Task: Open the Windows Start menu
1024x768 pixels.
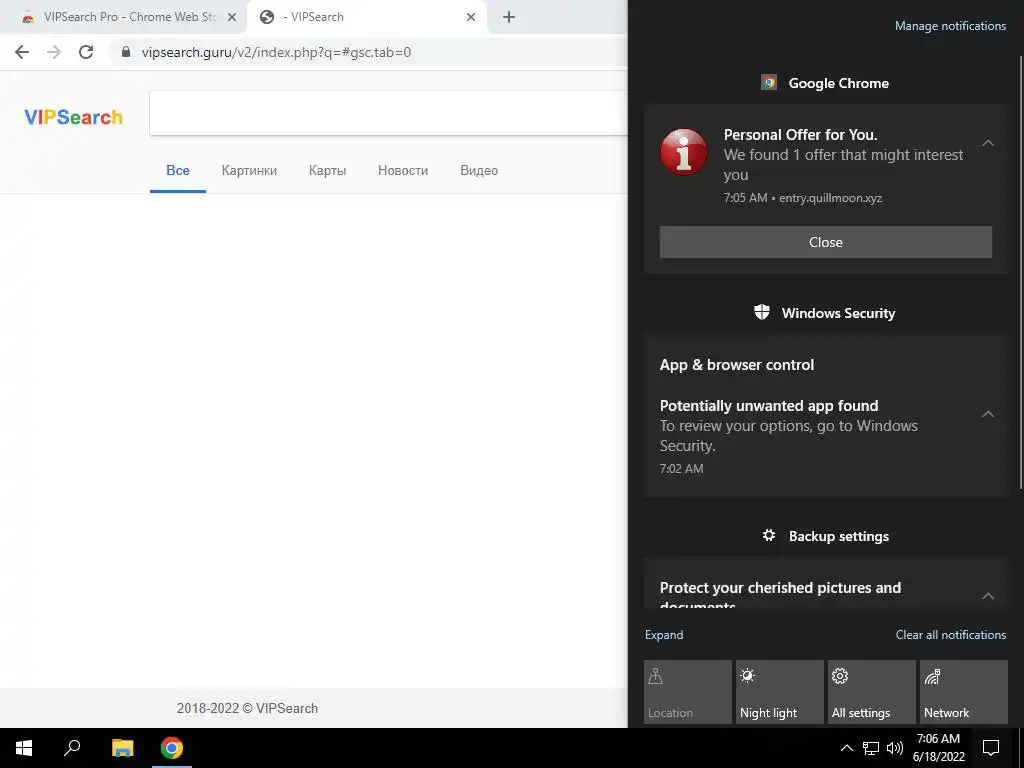Action: [x=24, y=748]
